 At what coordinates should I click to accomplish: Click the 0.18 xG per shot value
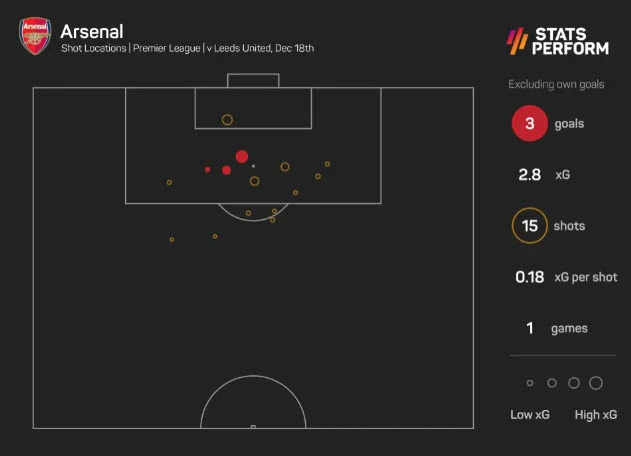[530, 277]
